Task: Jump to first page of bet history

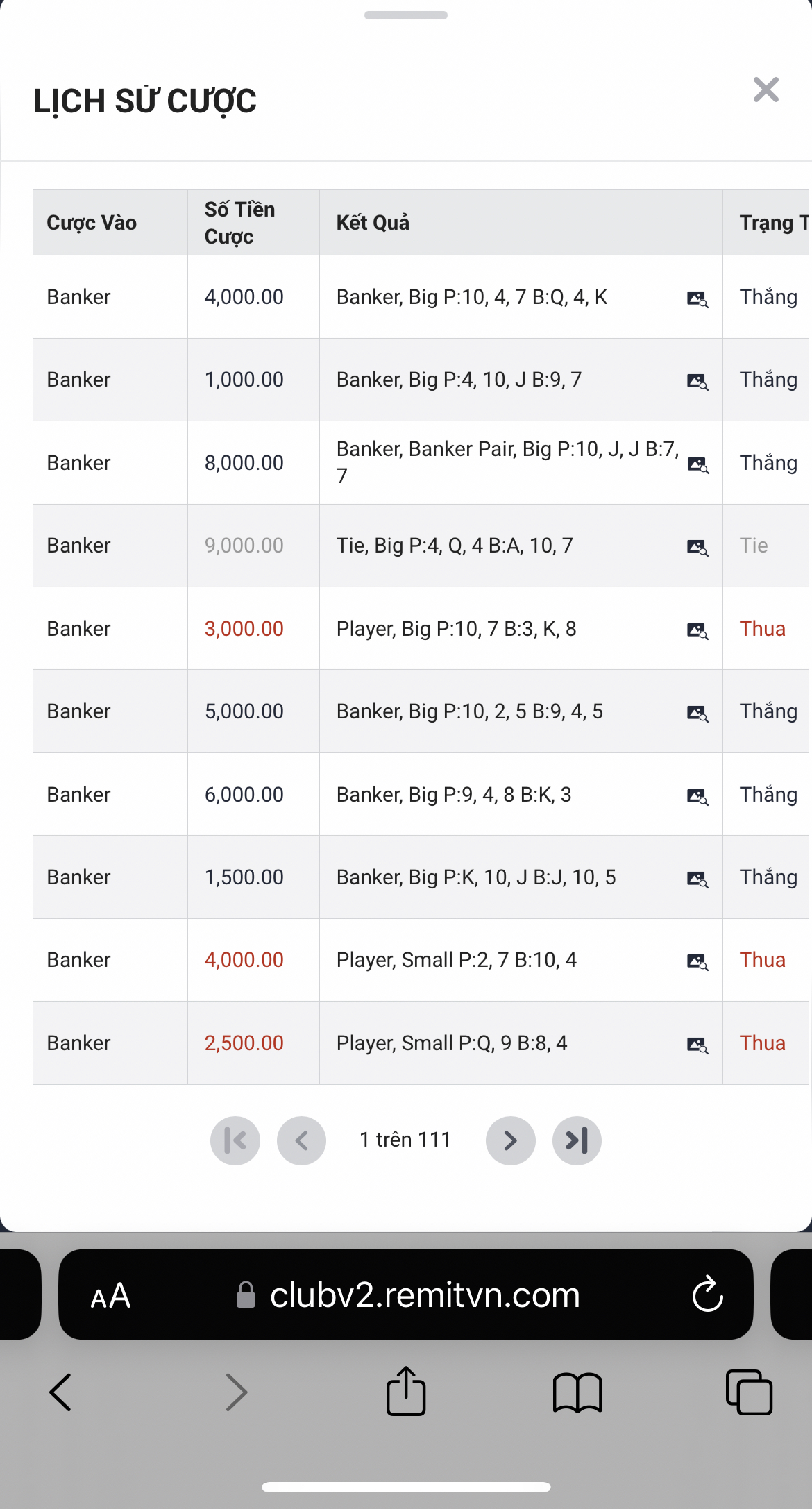Action: click(235, 1140)
